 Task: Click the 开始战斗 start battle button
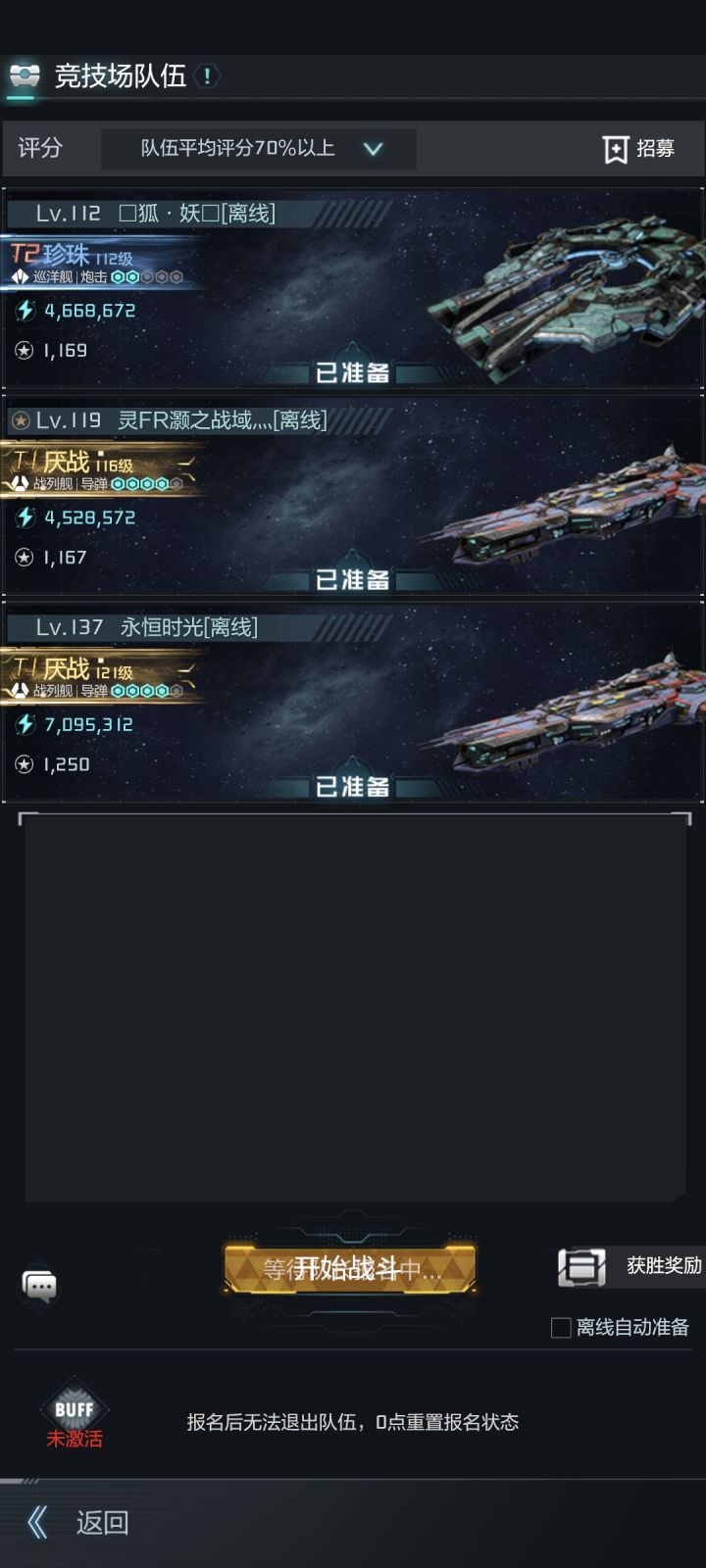coord(350,1269)
